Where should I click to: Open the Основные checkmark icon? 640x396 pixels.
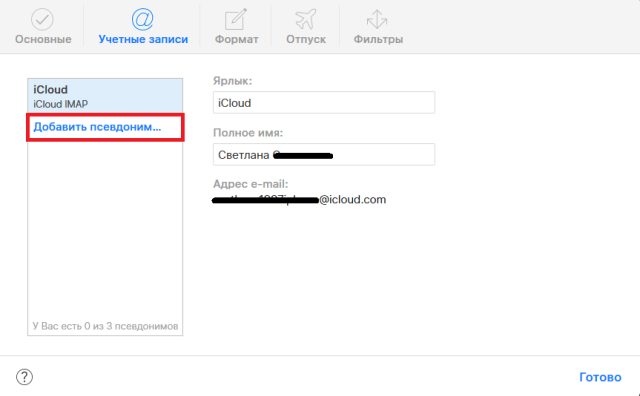(x=42, y=19)
